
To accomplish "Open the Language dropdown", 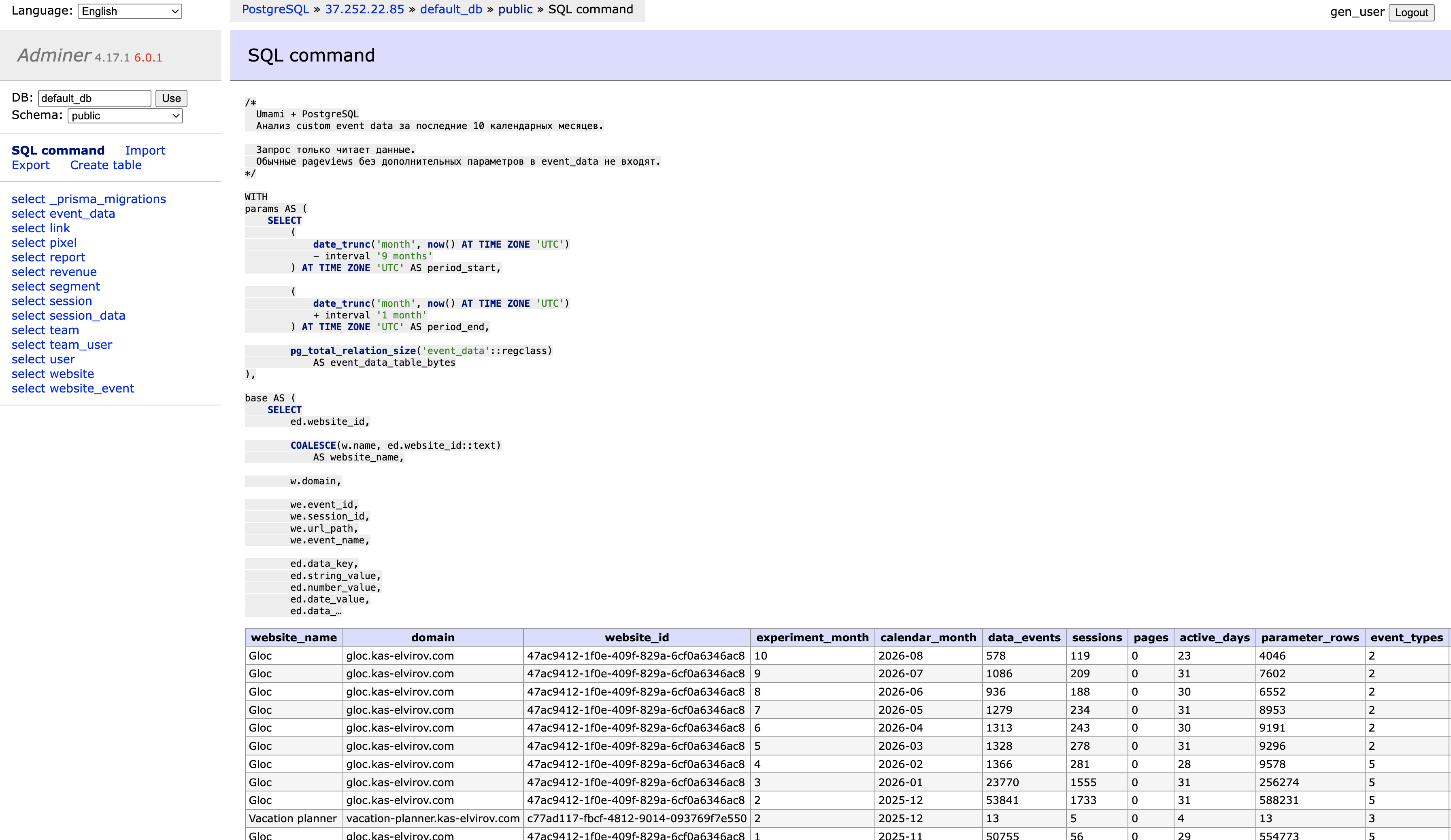I will [130, 11].
